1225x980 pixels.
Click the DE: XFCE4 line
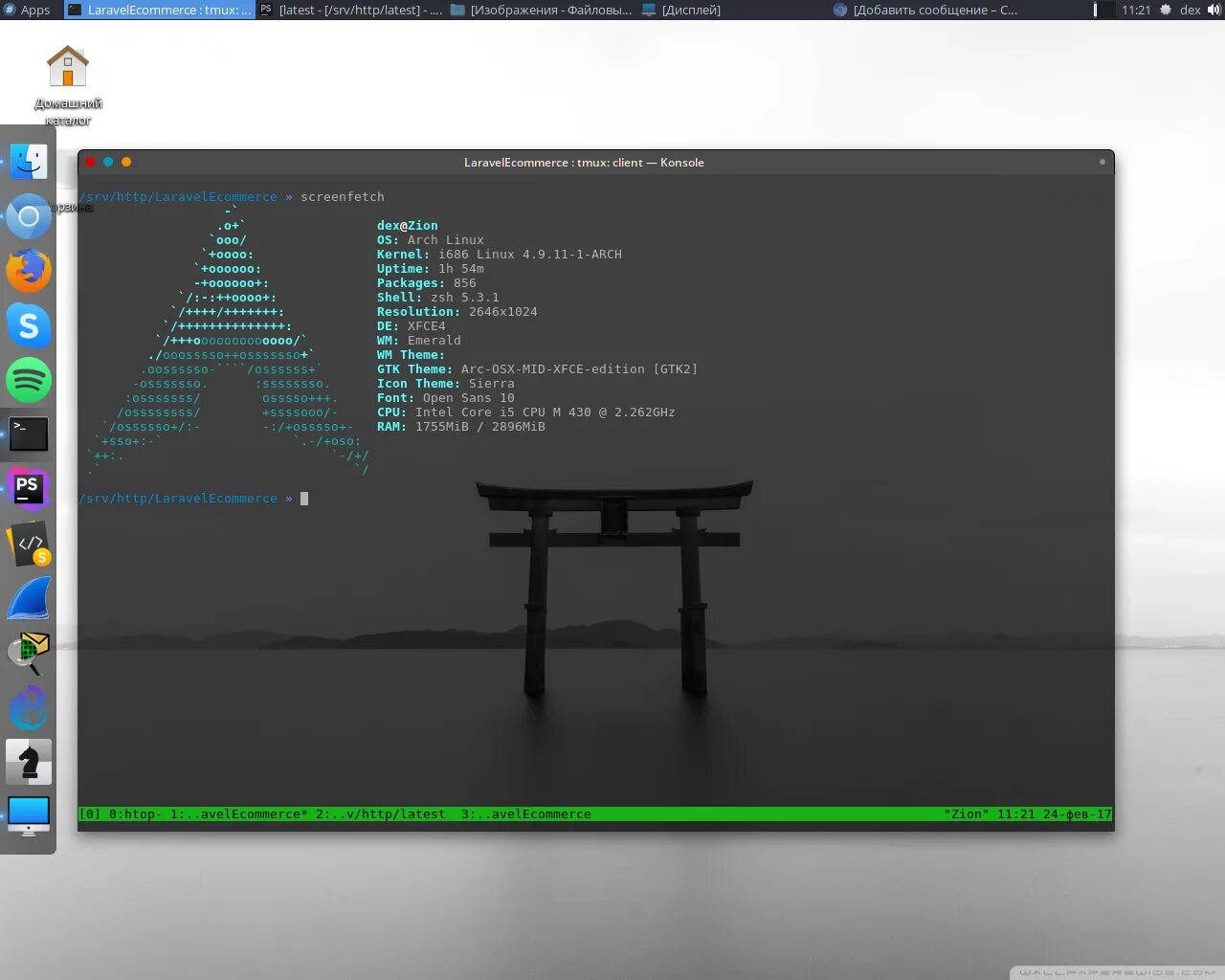coord(412,326)
